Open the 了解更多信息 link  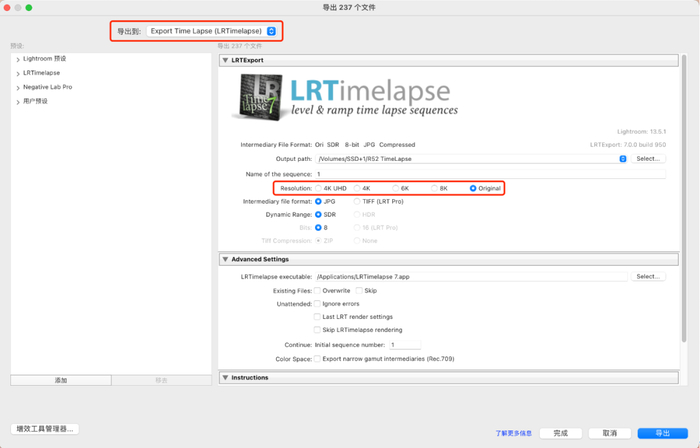[513, 433]
